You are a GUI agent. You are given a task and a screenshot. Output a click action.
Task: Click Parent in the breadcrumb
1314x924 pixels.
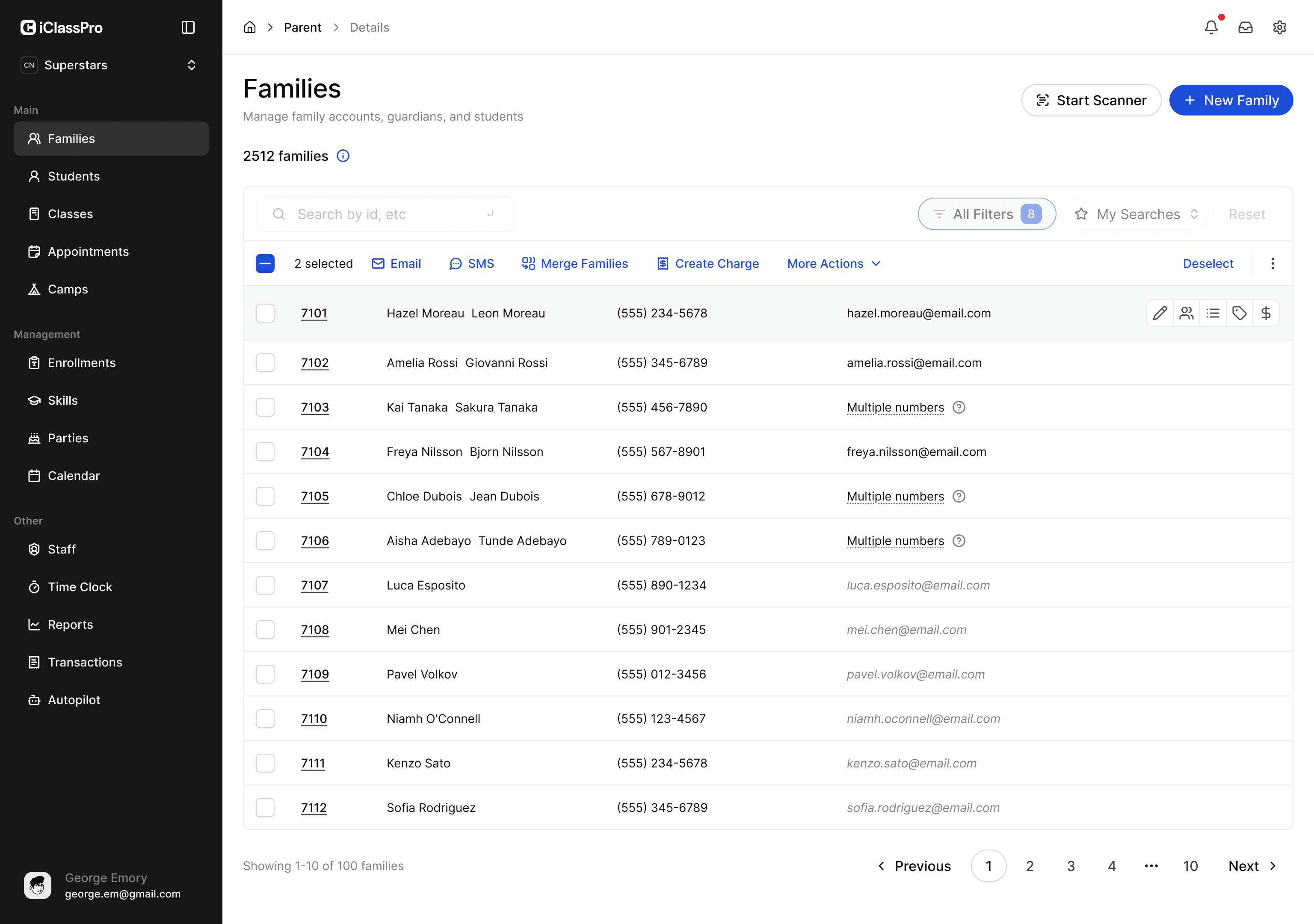coord(302,27)
